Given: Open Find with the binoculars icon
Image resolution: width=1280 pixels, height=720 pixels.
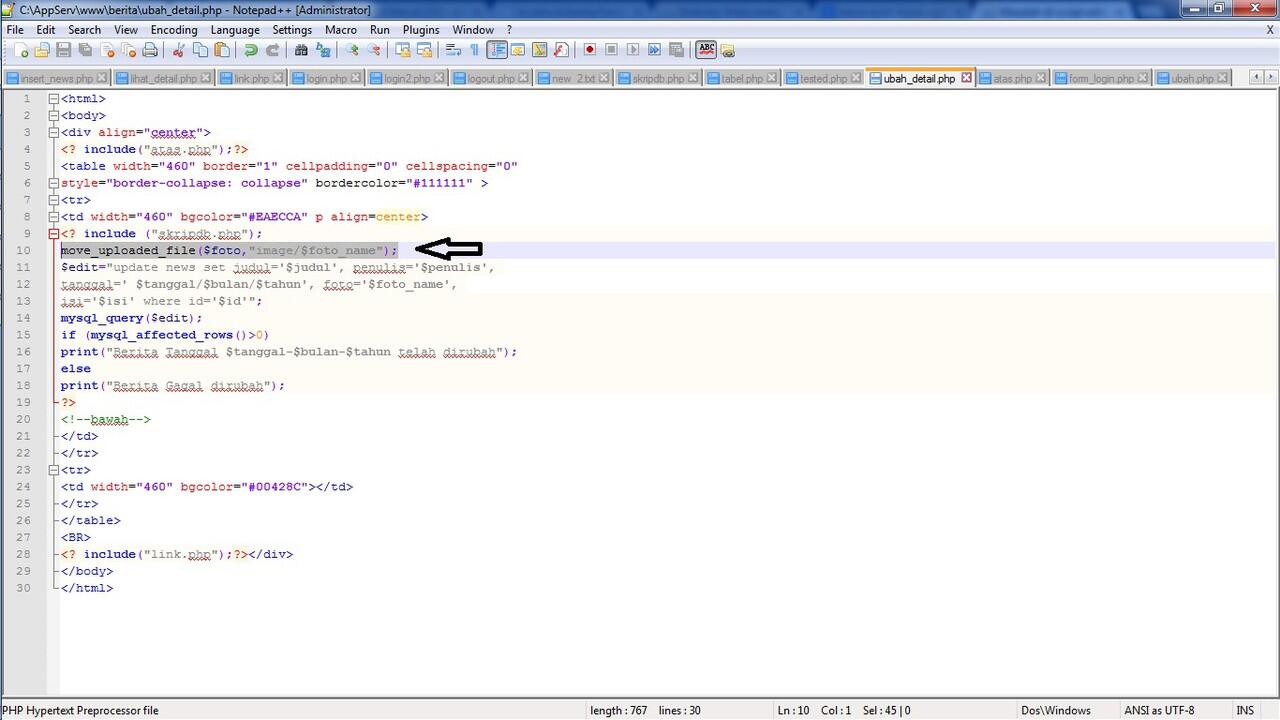Looking at the screenshot, I should click(301, 50).
